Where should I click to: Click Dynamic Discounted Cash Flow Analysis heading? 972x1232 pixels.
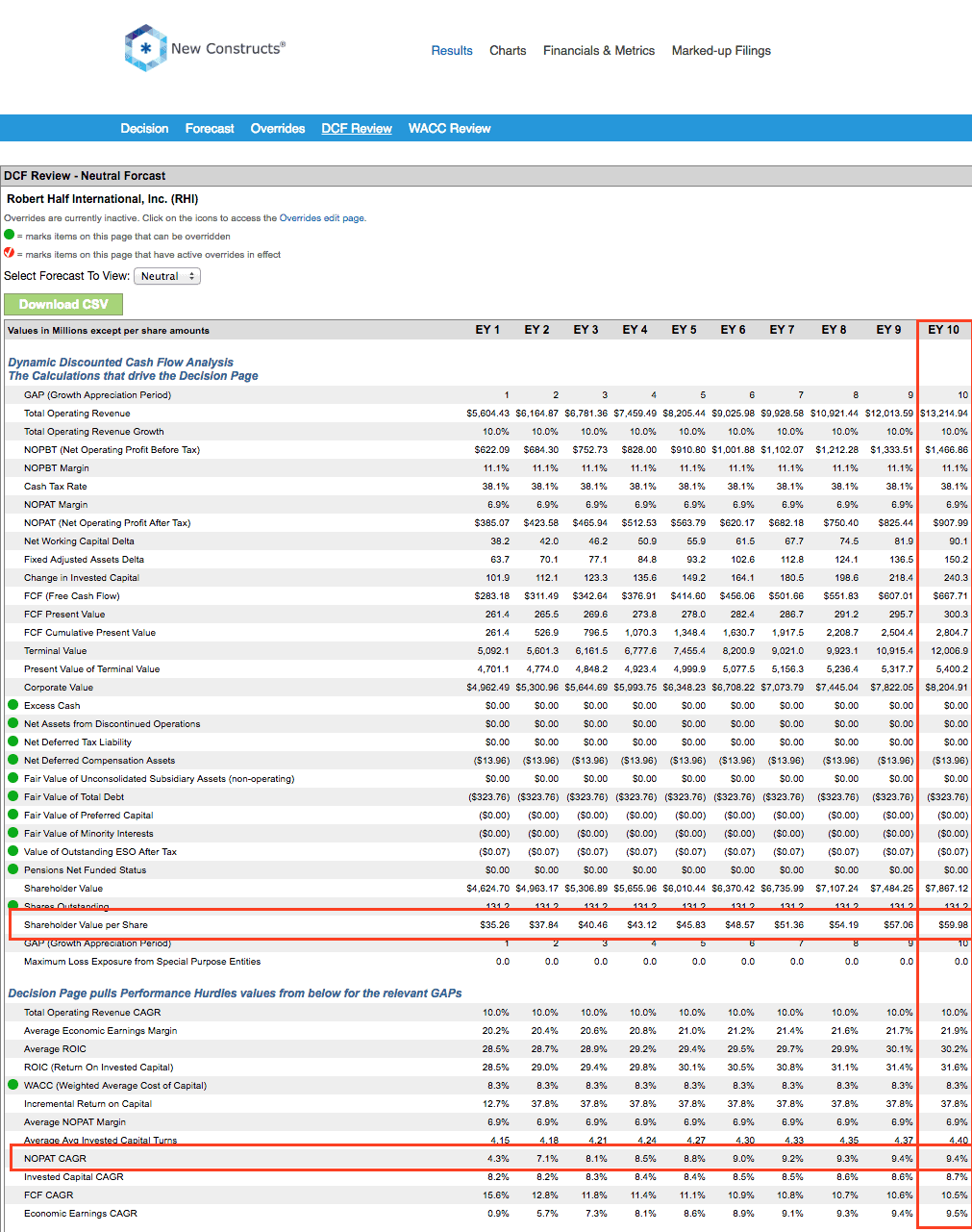pos(121,363)
